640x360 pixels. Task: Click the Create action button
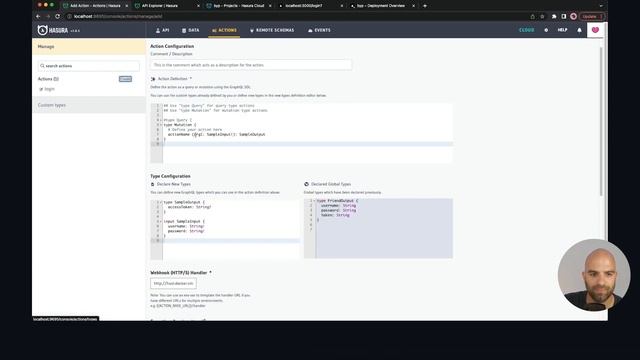[125, 79]
